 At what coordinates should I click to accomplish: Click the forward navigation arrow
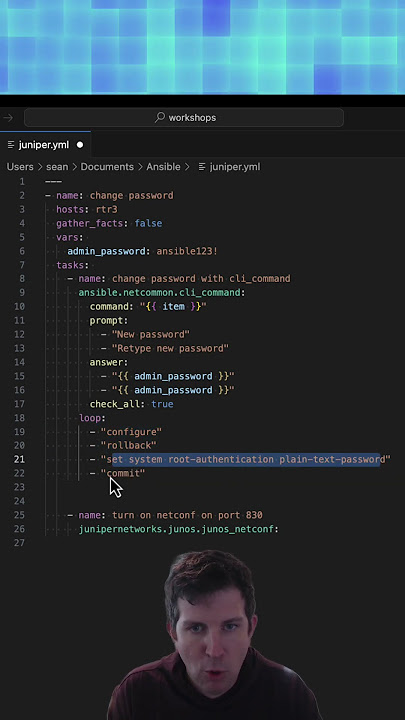[8, 118]
